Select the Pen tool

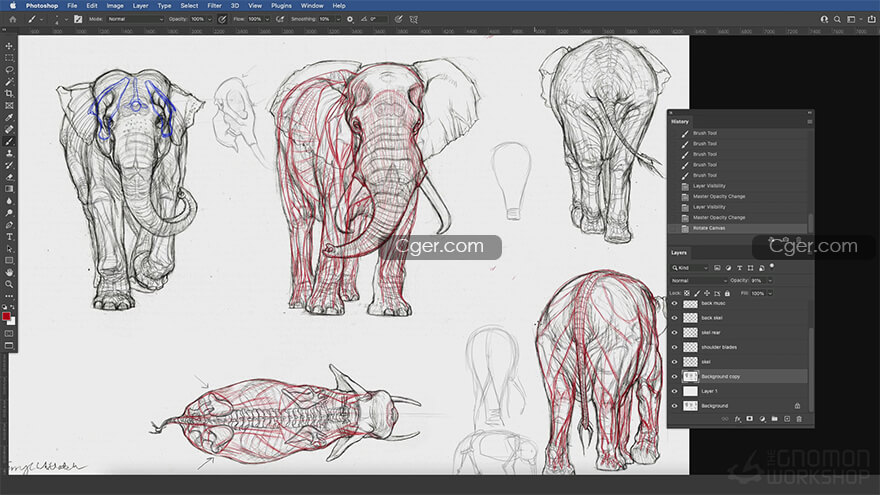[9, 225]
